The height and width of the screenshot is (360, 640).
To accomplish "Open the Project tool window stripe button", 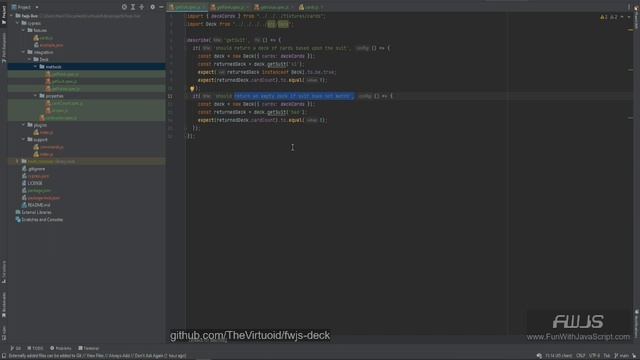I will (4, 15).
